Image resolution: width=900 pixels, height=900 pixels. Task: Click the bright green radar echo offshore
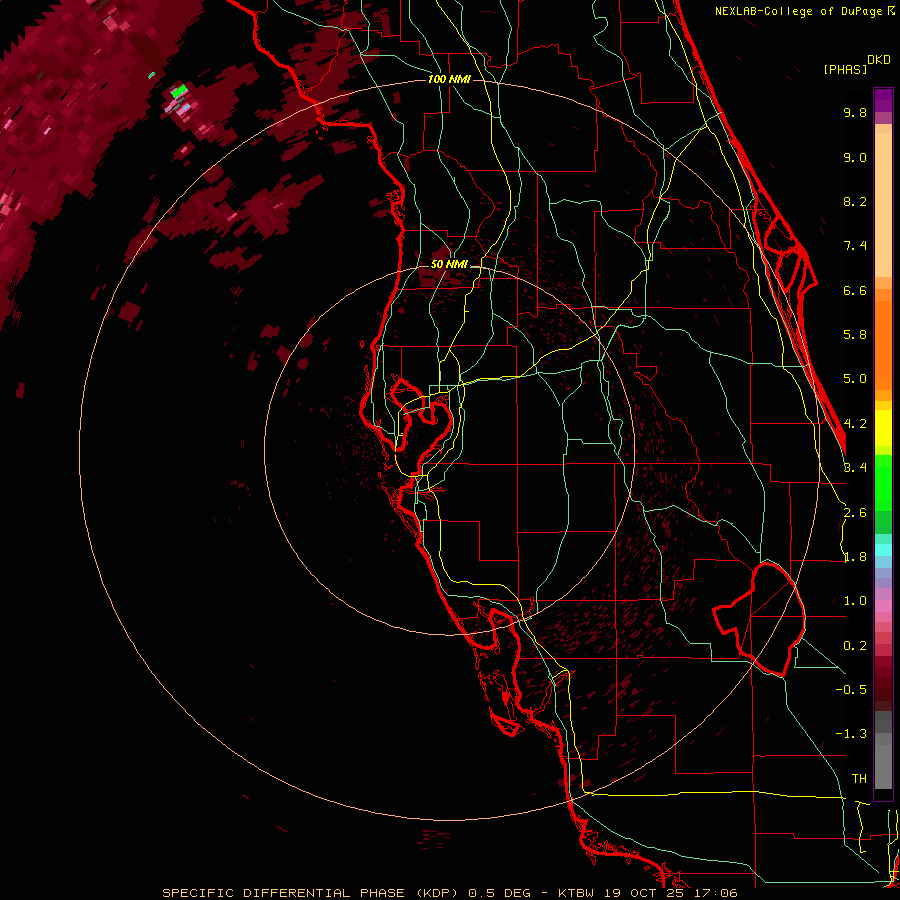coord(179,90)
